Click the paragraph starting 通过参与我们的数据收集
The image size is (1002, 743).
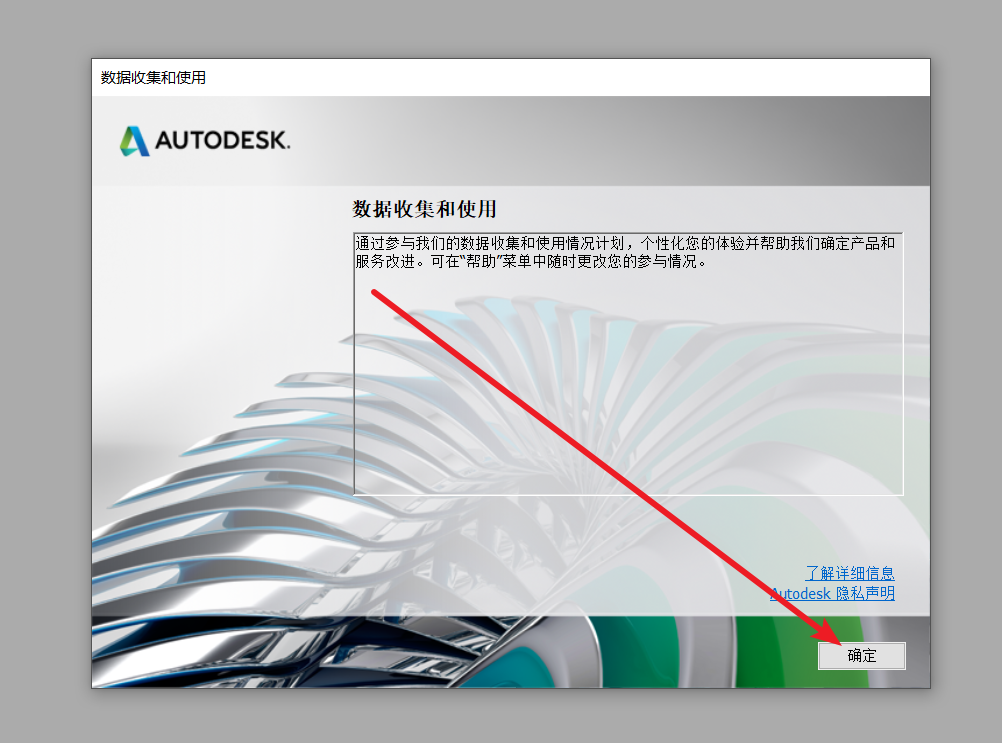pos(625,252)
